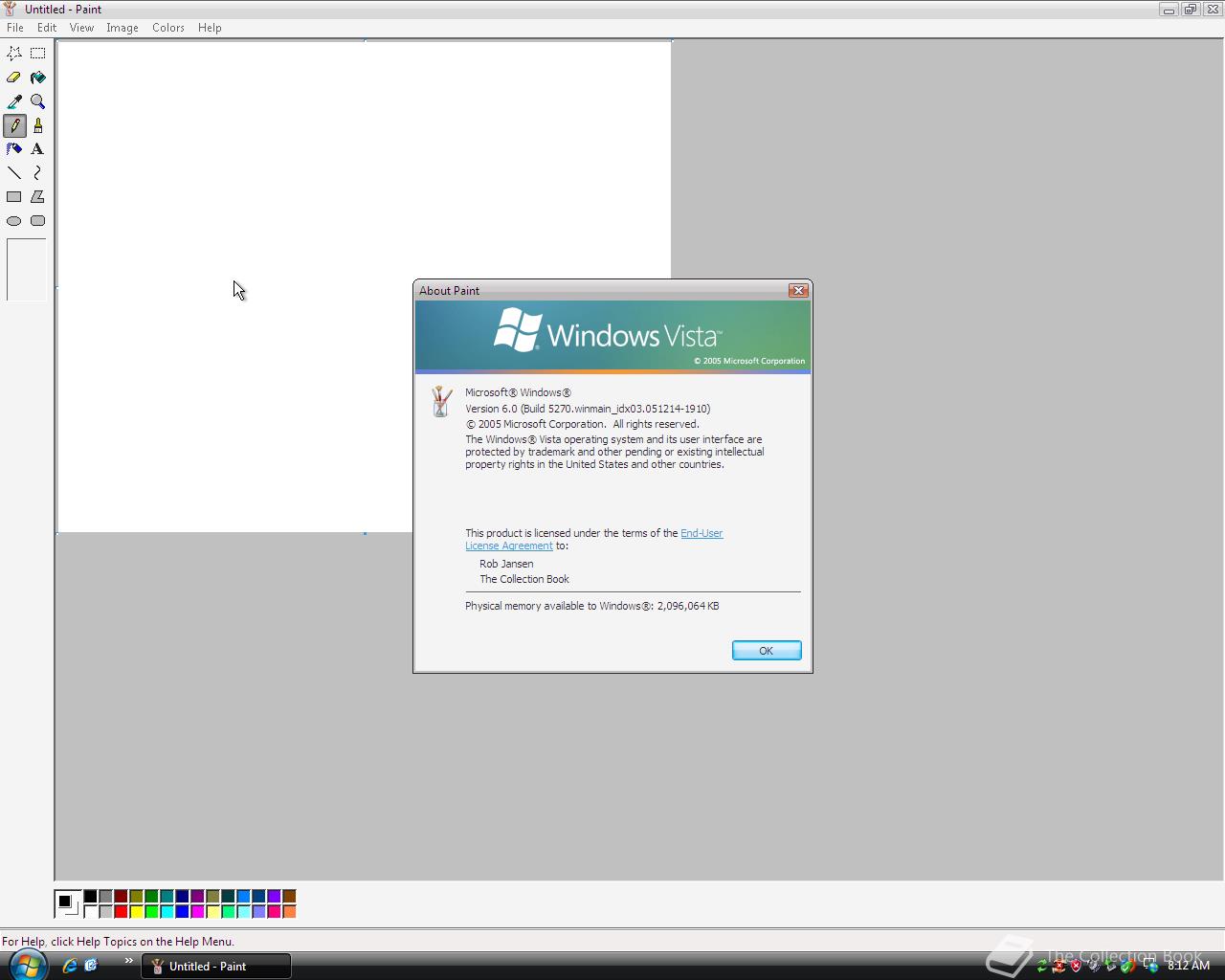Choose the Rectangle shape tool

pyautogui.click(x=14, y=197)
